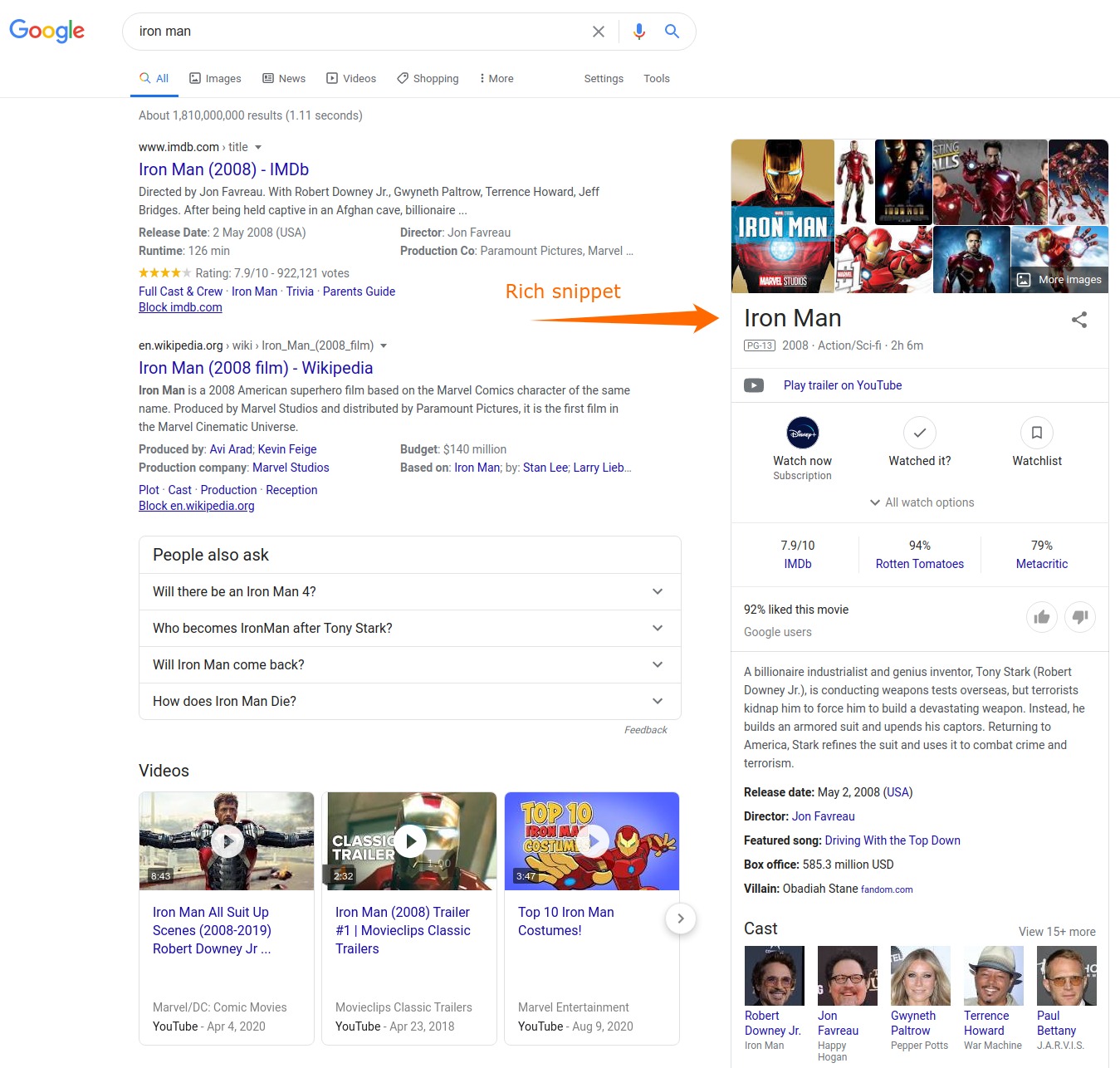Open Robert Downey Jr.'s cast thumbnail
The height and width of the screenshot is (1068, 1120).
[774, 976]
